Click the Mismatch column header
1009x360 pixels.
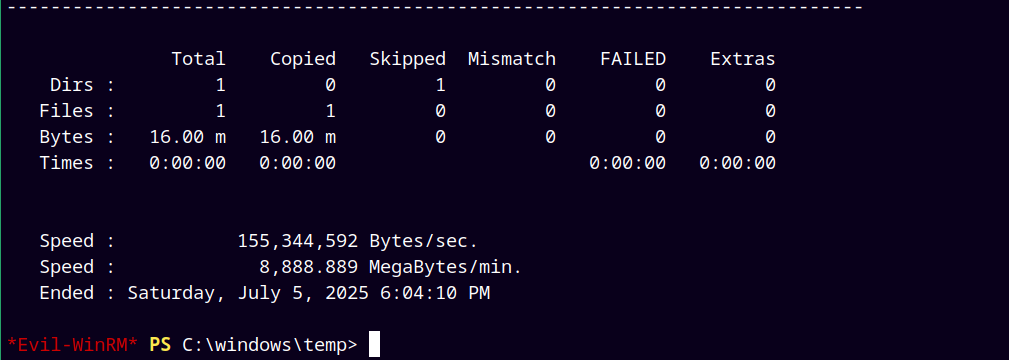512,59
